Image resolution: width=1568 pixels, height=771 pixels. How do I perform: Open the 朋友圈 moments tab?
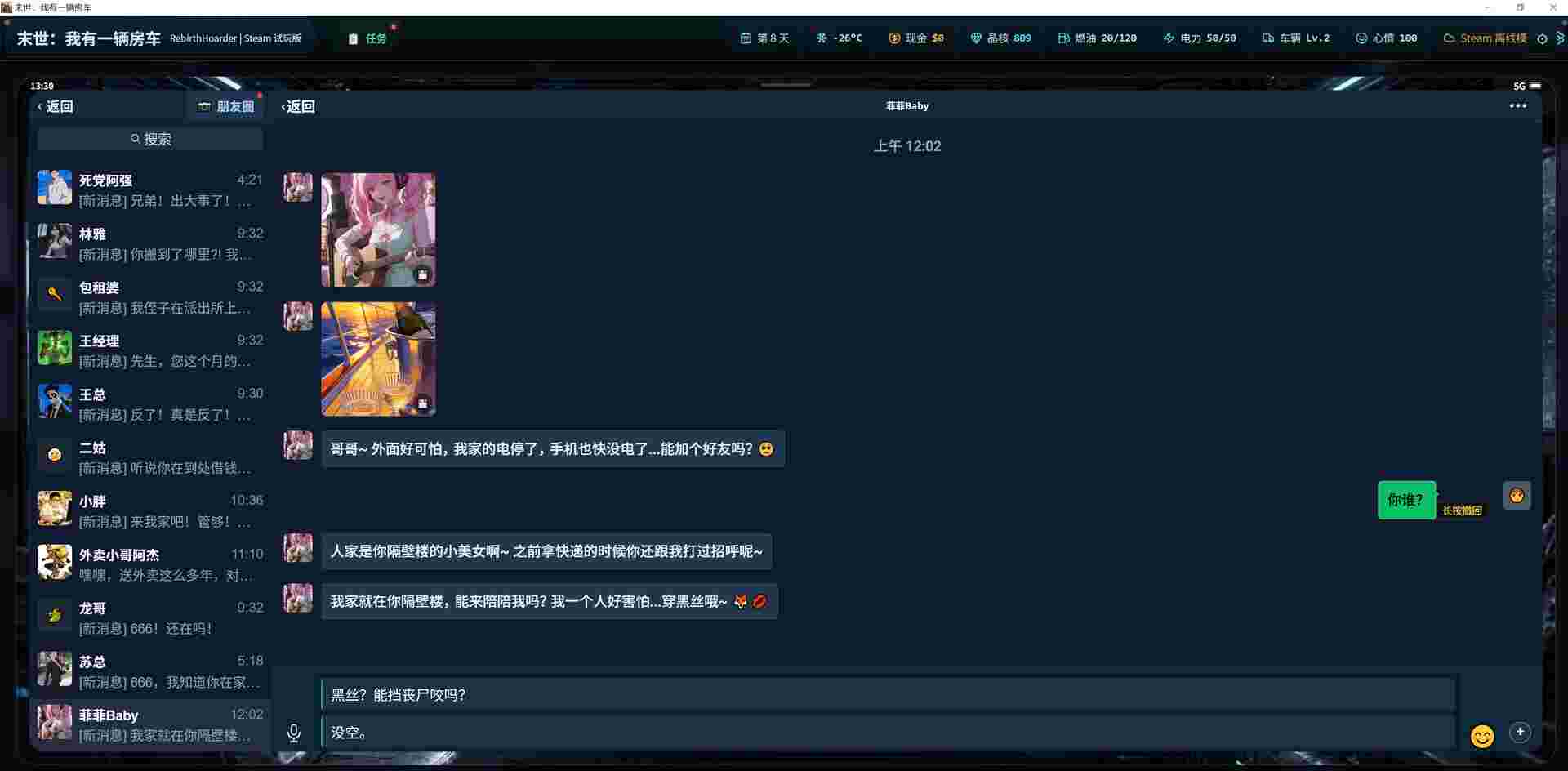pyautogui.click(x=226, y=106)
